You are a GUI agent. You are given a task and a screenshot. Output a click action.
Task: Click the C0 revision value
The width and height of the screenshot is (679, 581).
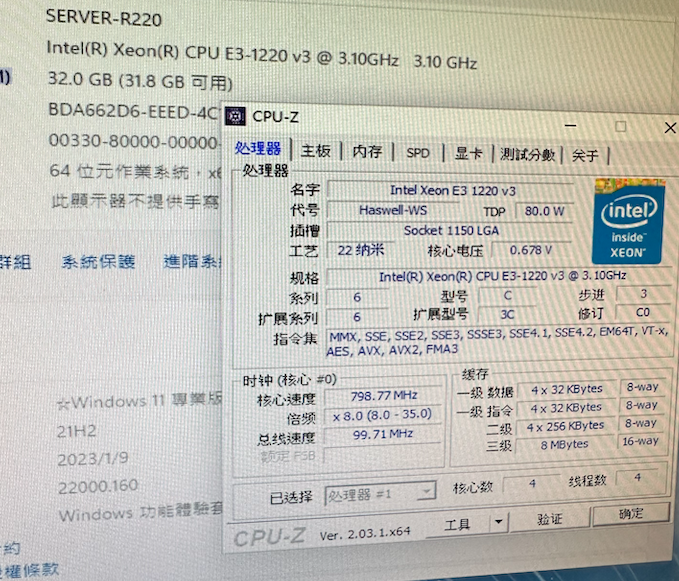(643, 313)
